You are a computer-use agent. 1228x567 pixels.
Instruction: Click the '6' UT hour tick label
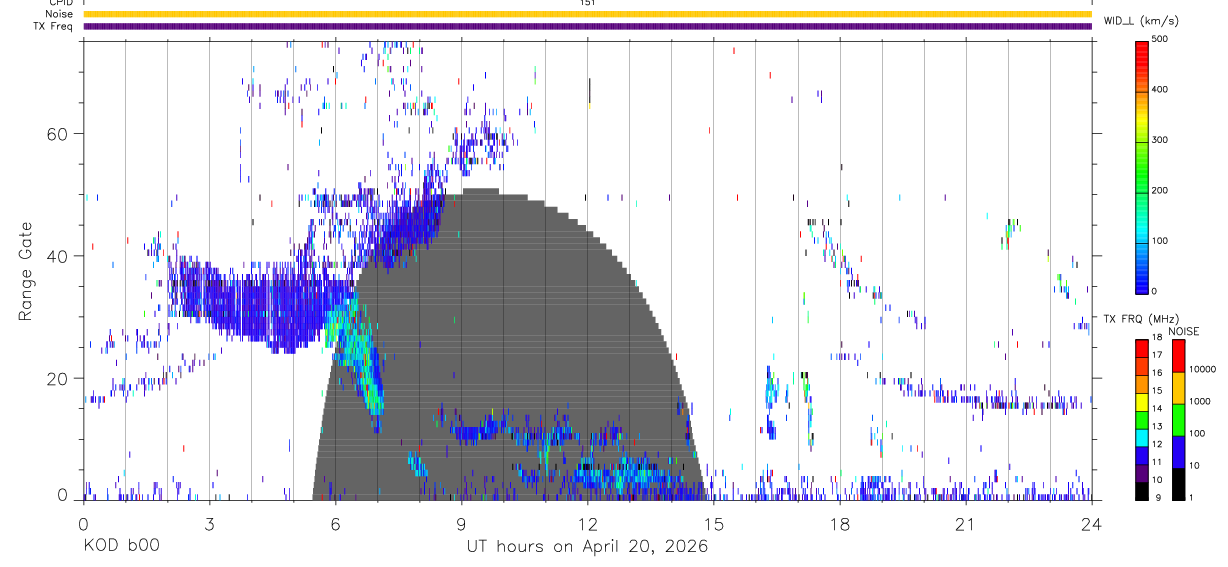335,523
